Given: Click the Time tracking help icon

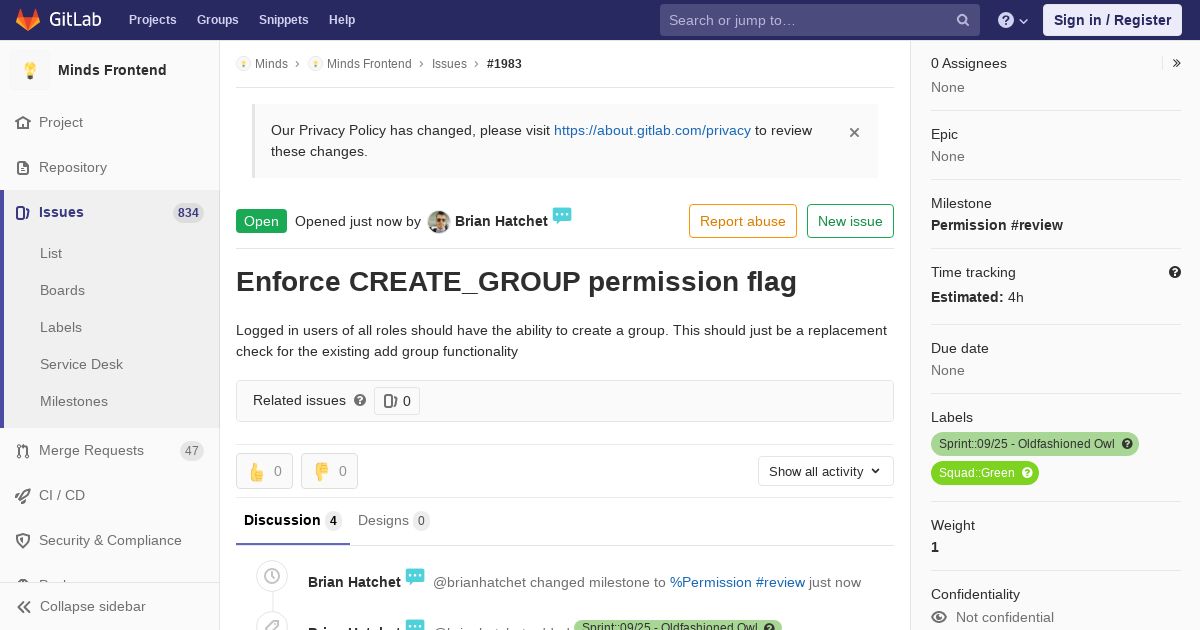Looking at the screenshot, I should (1175, 272).
